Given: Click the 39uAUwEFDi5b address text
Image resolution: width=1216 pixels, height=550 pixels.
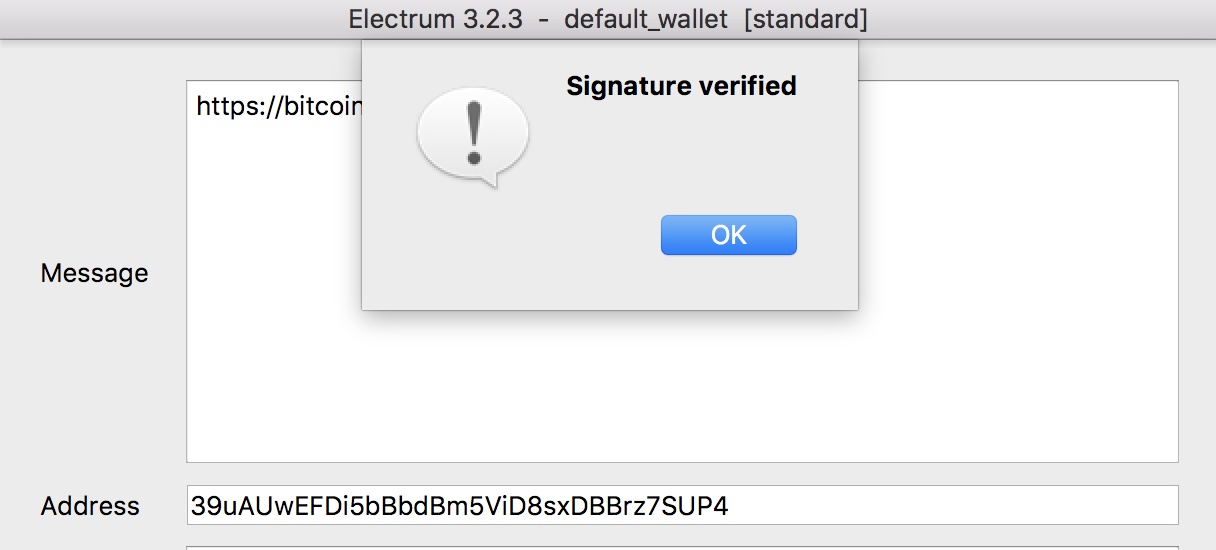Looking at the screenshot, I should [x=460, y=506].
